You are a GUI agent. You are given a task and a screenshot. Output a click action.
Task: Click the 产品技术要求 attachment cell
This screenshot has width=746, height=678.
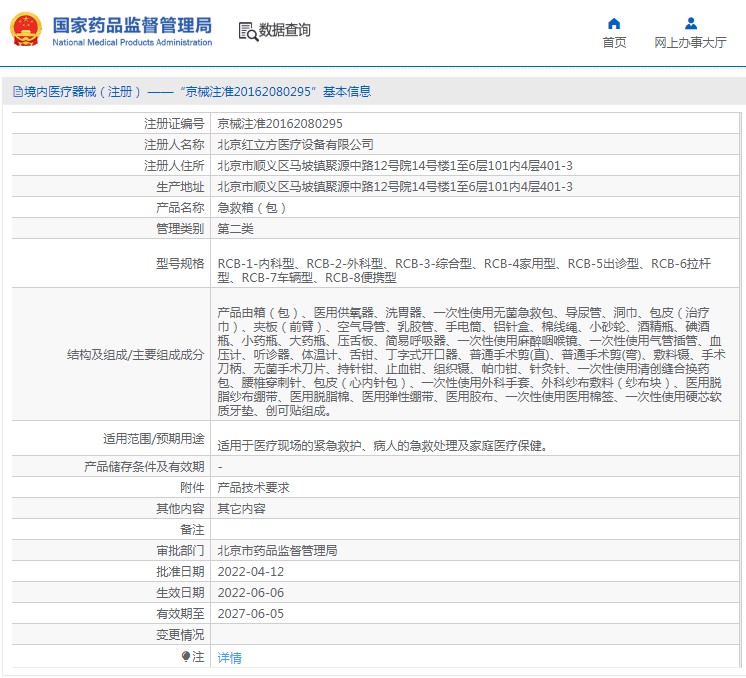[x=253, y=488]
